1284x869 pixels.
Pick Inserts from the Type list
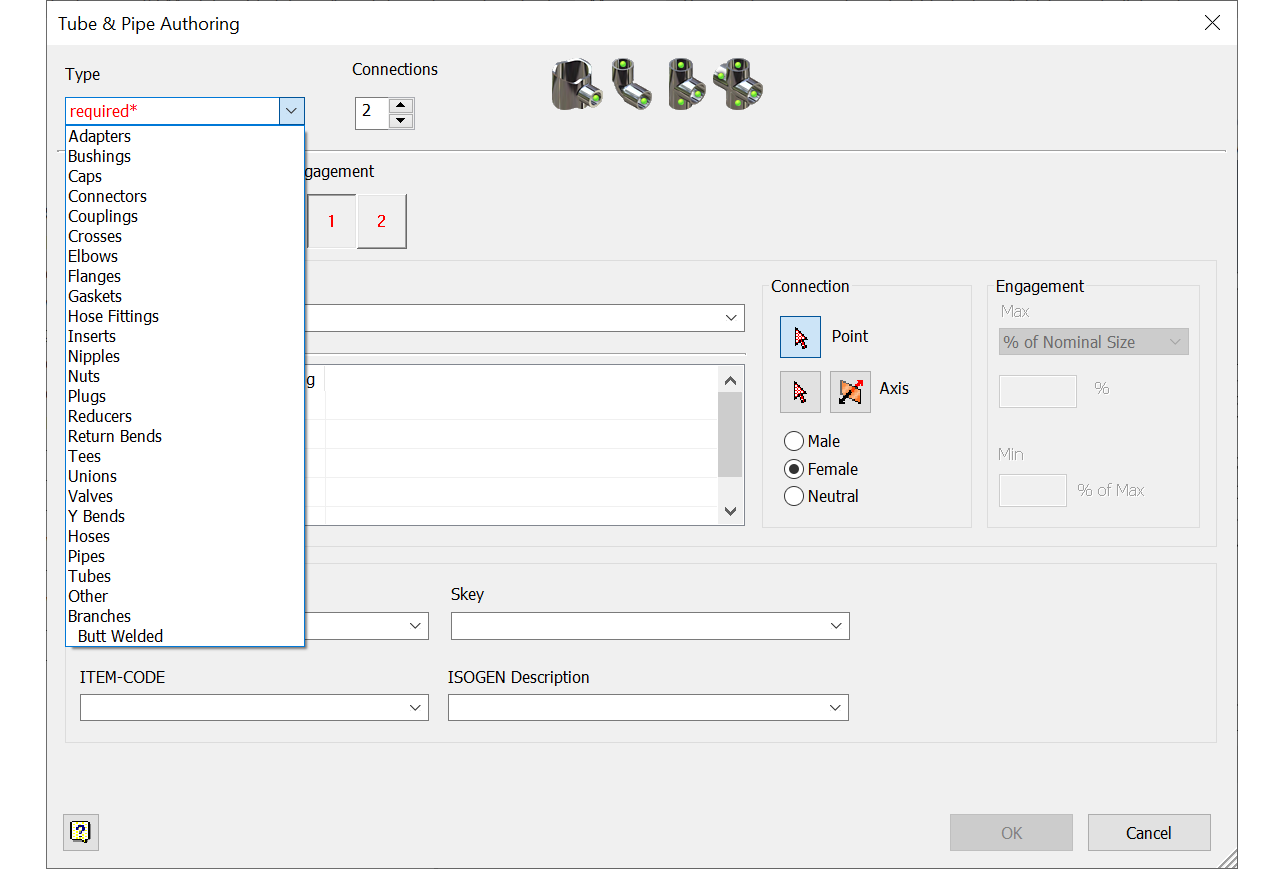pyautogui.click(x=184, y=336)
